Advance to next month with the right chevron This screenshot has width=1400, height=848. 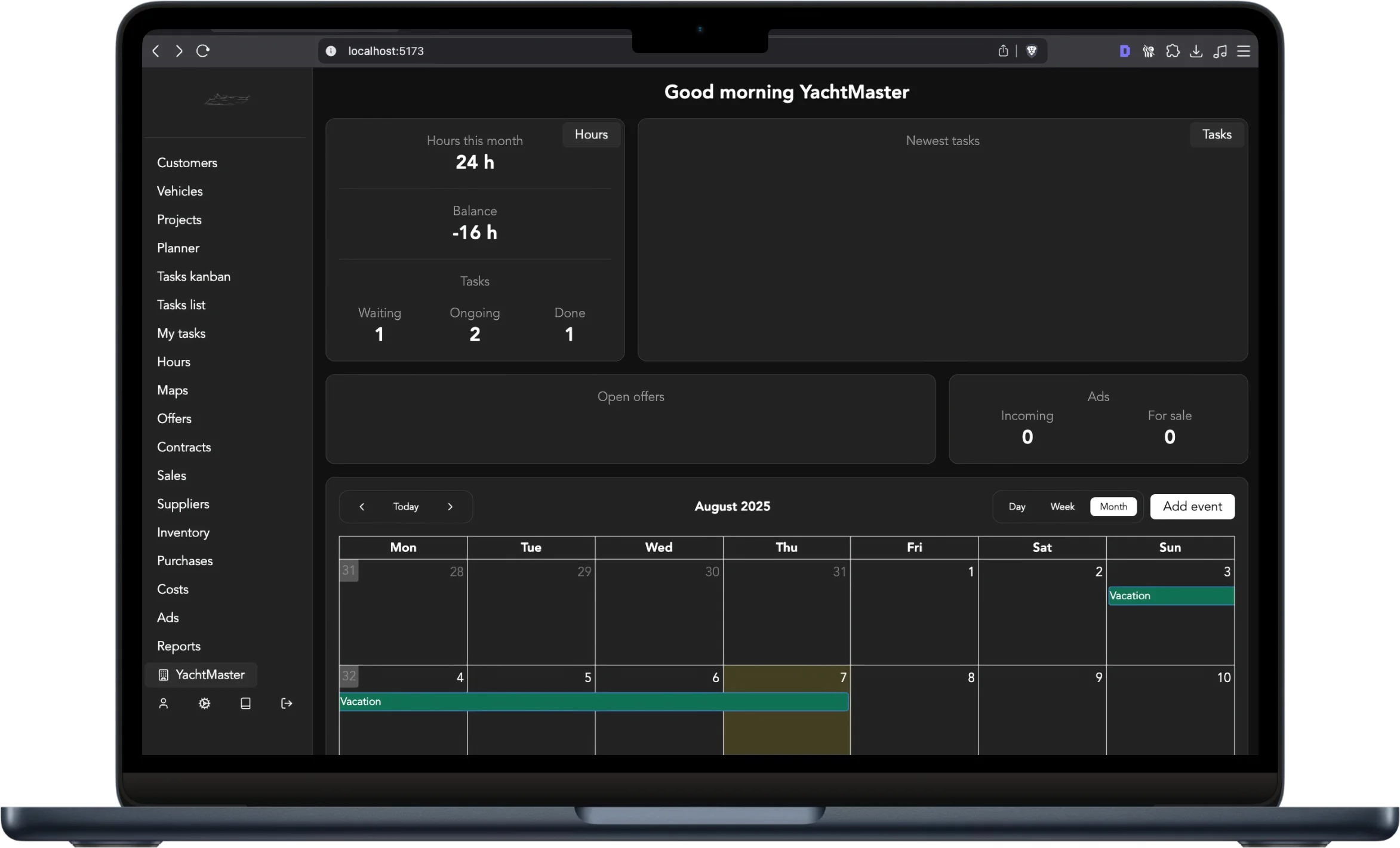[x=450, y=506]
